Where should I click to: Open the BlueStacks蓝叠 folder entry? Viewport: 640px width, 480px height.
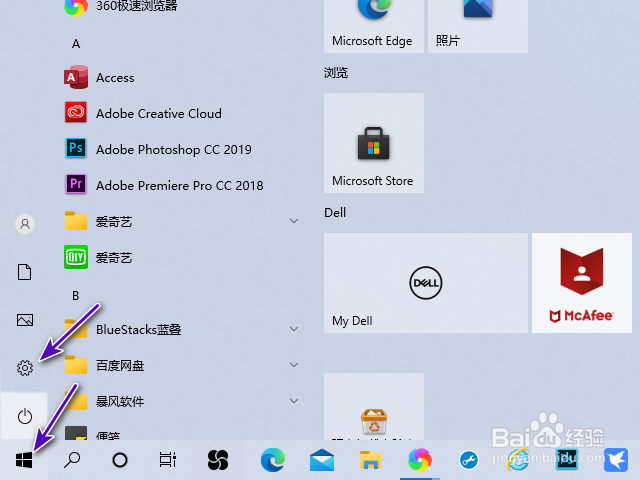click(180, 329)
